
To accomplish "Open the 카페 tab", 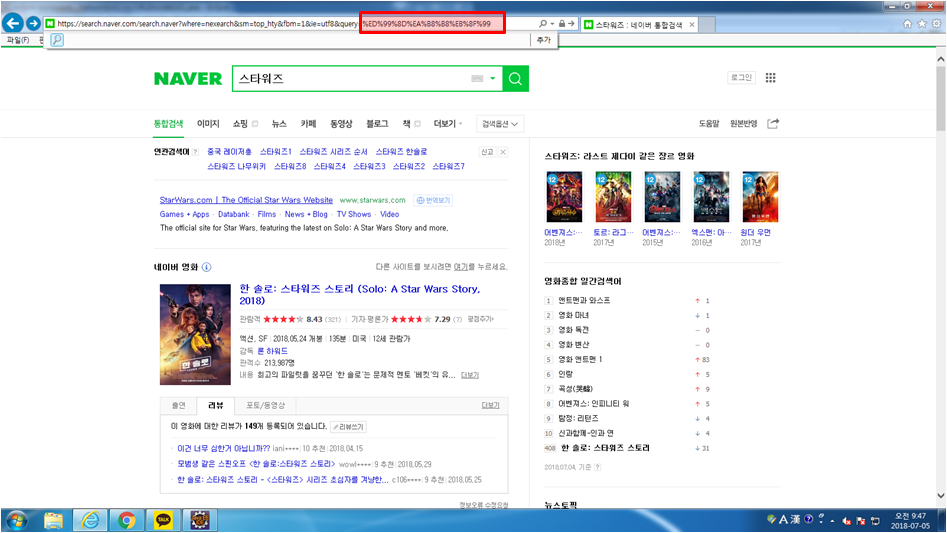I will [309, 124].
